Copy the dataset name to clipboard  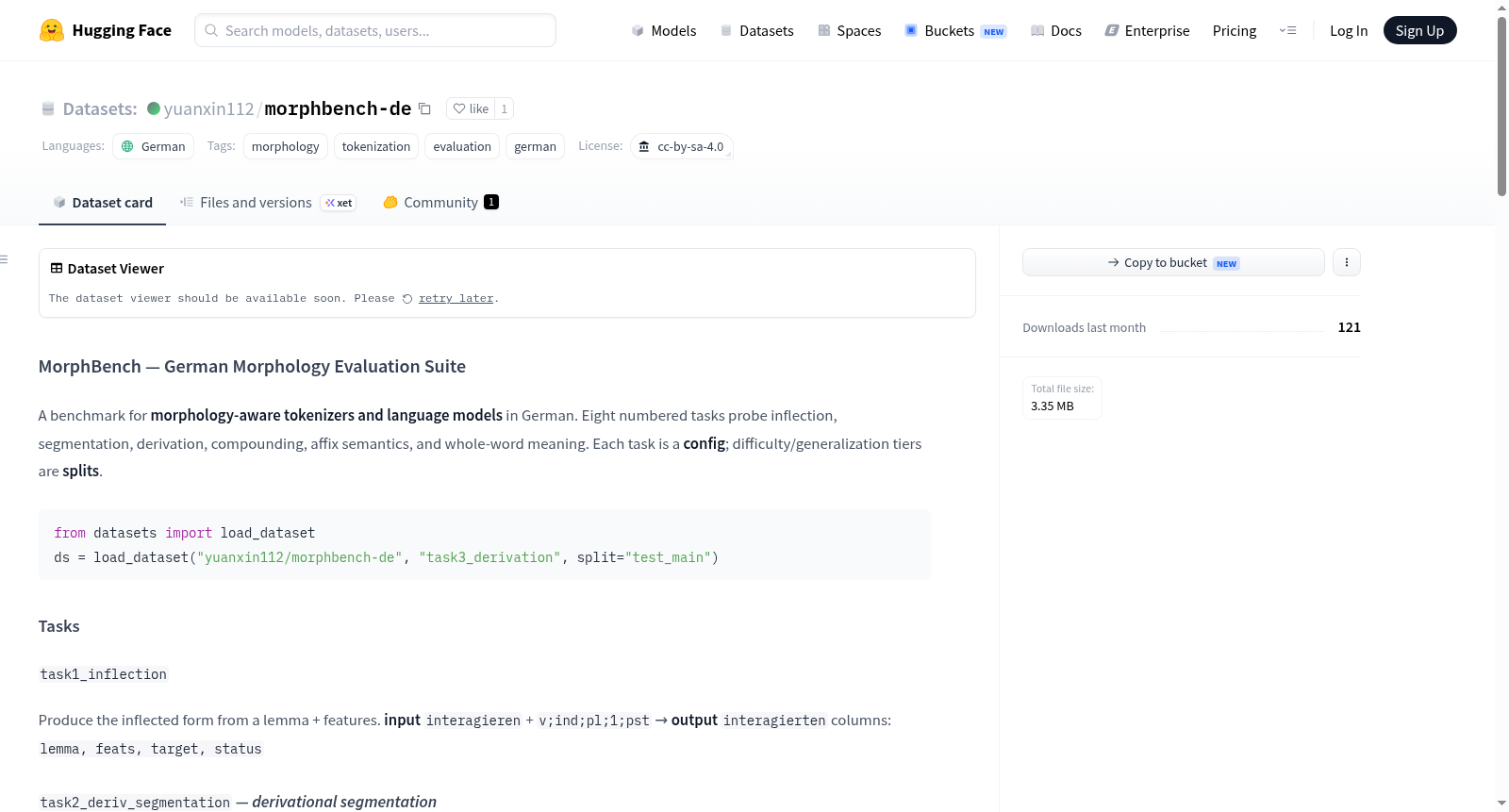point(425,109)
